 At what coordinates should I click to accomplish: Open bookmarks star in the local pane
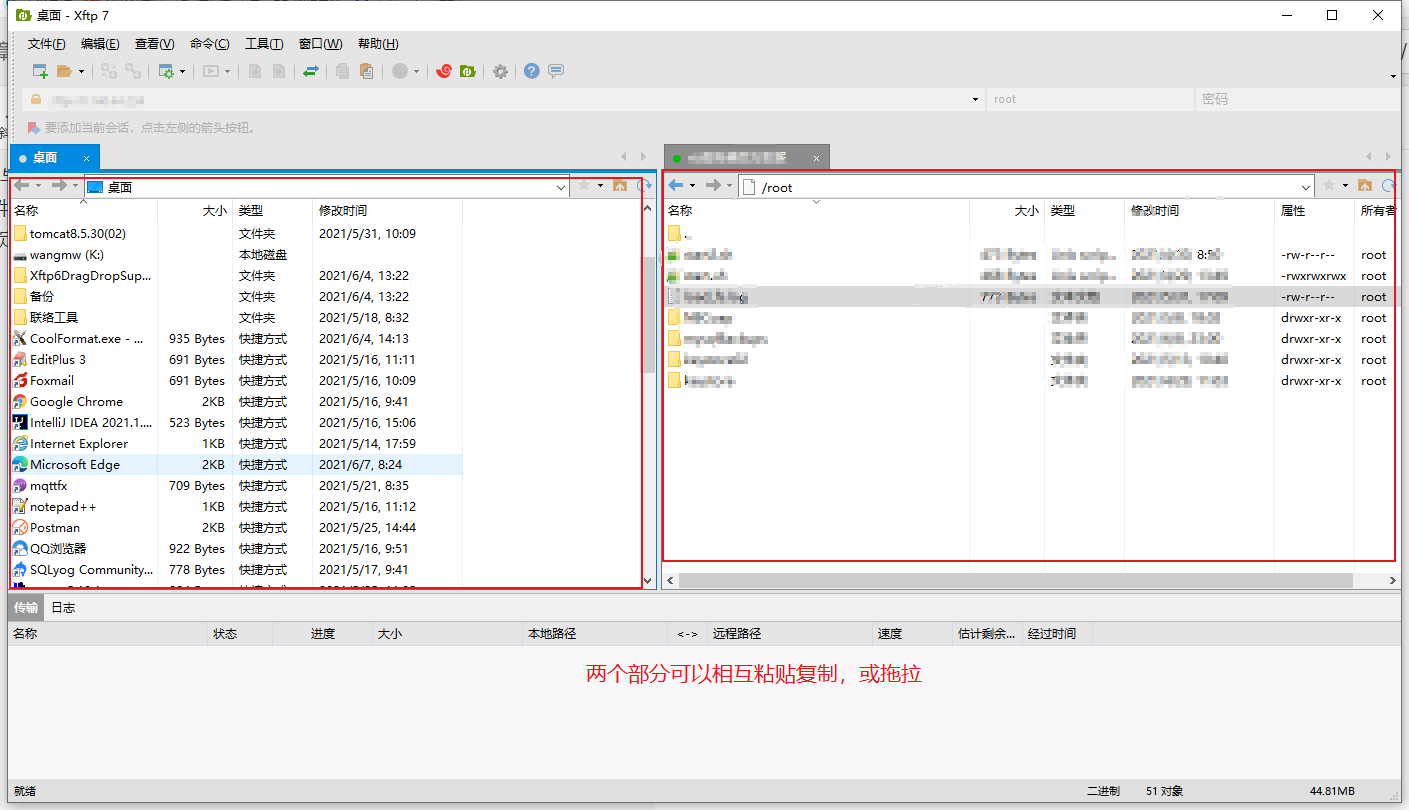click(585, 186)
